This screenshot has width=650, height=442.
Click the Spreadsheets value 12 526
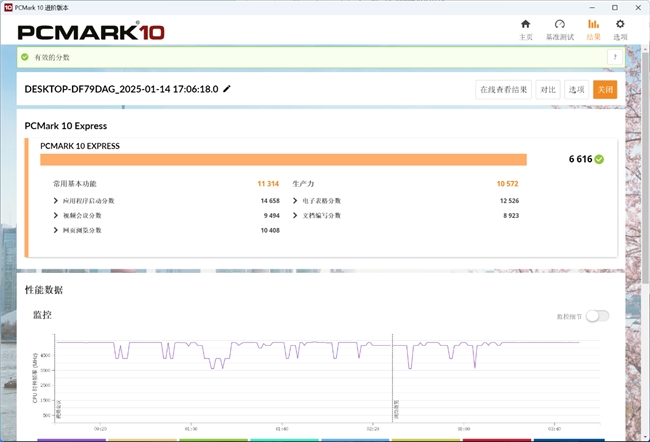509,201
